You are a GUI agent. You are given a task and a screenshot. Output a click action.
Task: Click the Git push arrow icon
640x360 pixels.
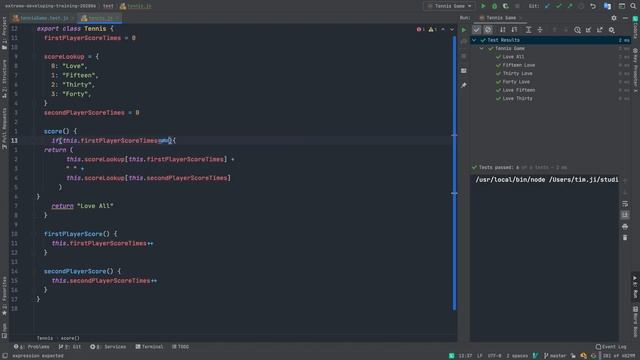[570, 6]
